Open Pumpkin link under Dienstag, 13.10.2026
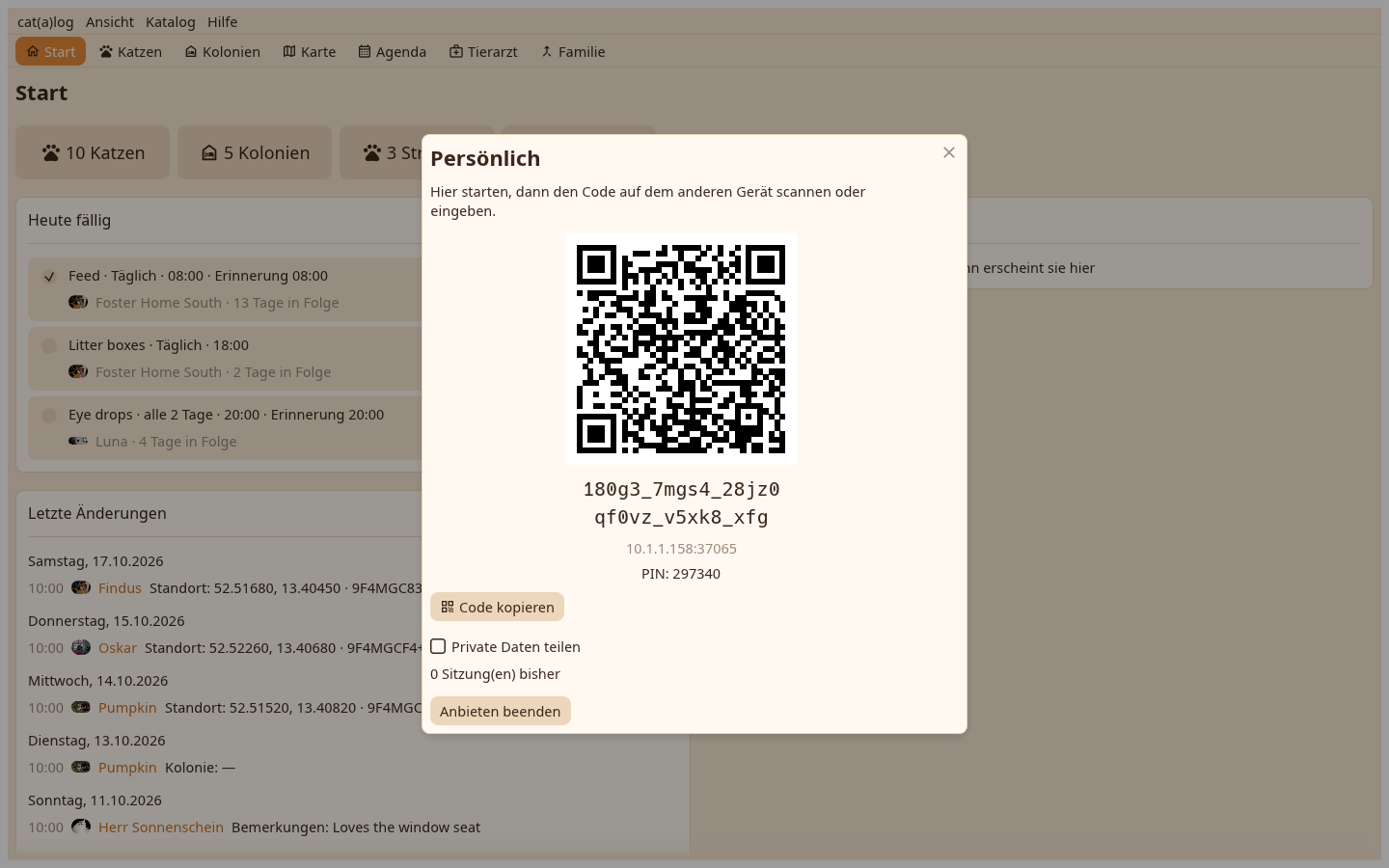Viewport: 1389px width, 868px height. (127, 767)
